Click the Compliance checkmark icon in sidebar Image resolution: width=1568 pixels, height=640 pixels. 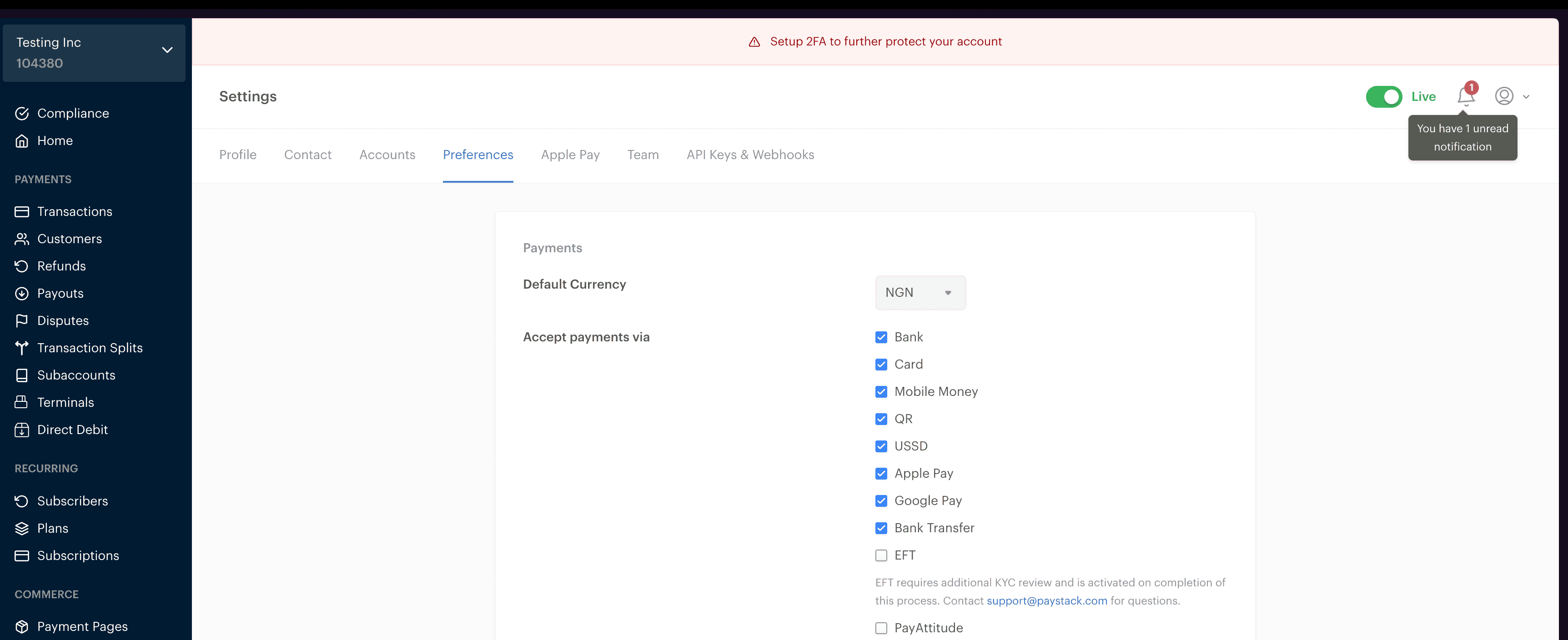pyautogui.click(x=22, y=113)
